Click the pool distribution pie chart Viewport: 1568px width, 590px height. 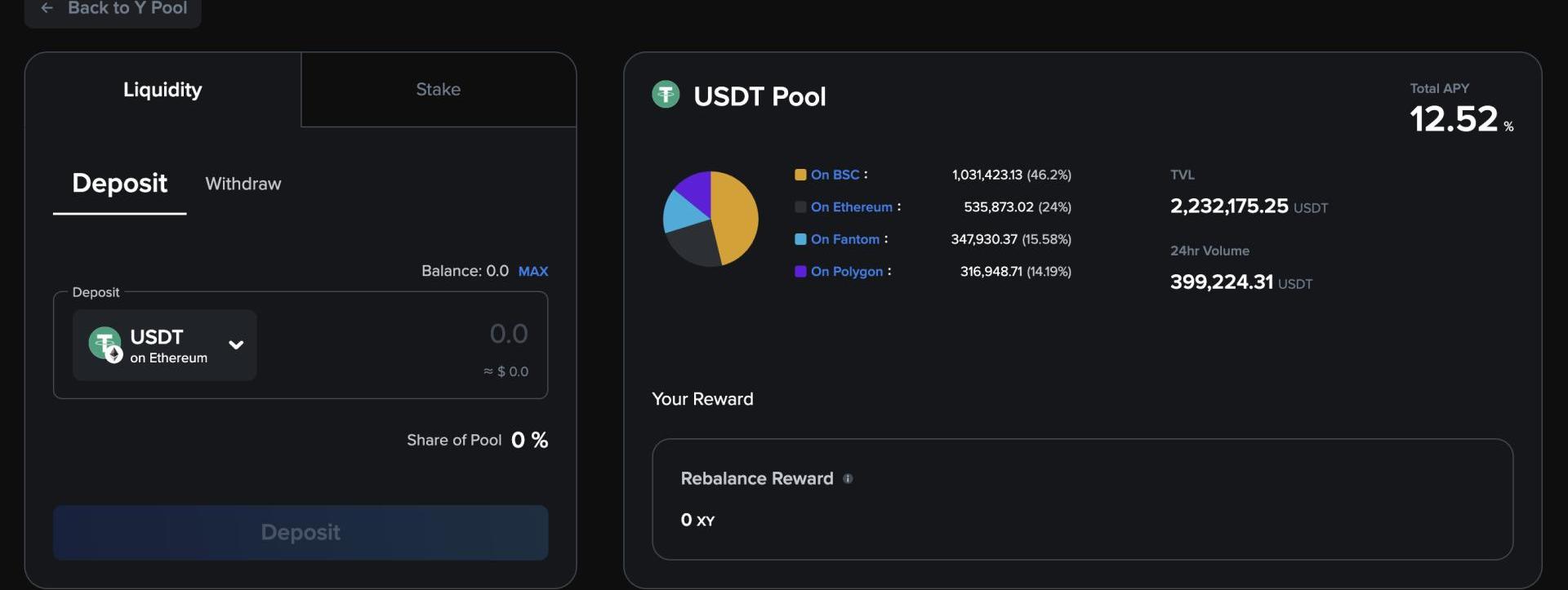710,219
